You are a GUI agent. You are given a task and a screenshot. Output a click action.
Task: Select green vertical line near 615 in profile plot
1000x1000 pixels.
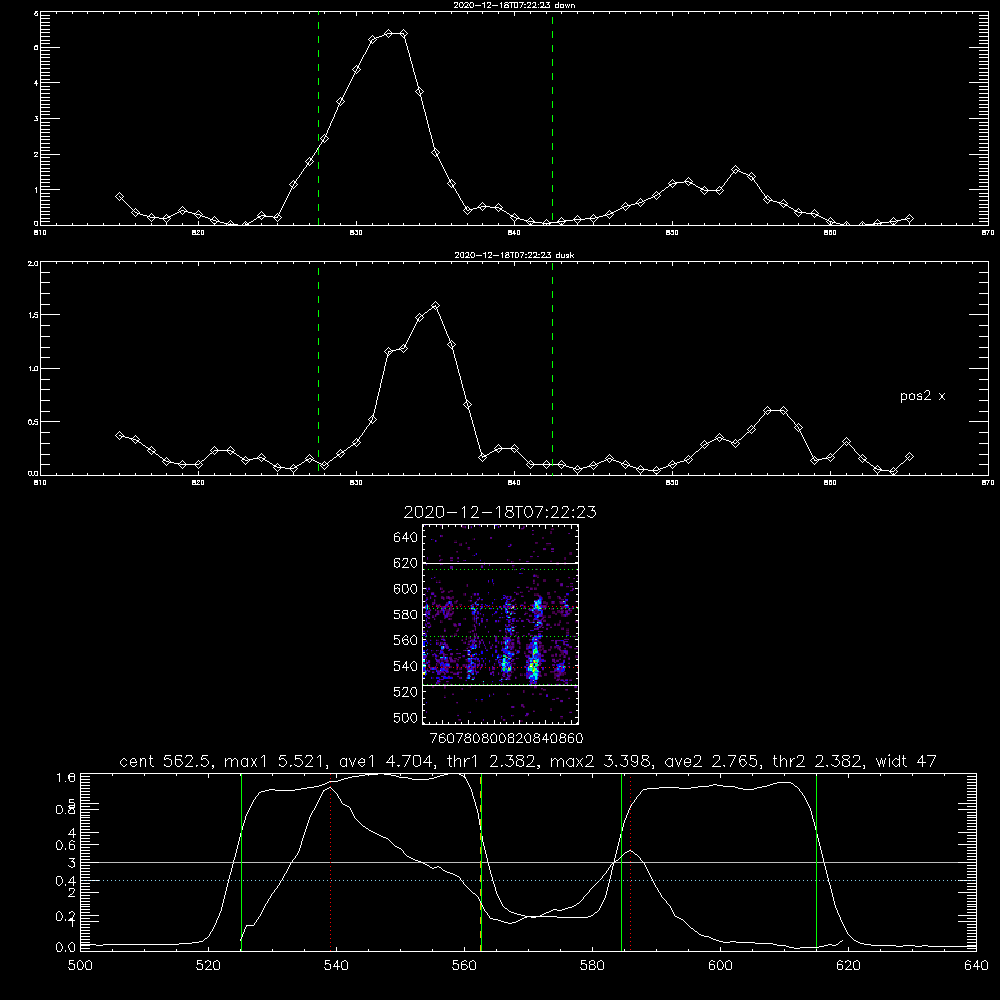pyautogui.click(x=816, y=862)
